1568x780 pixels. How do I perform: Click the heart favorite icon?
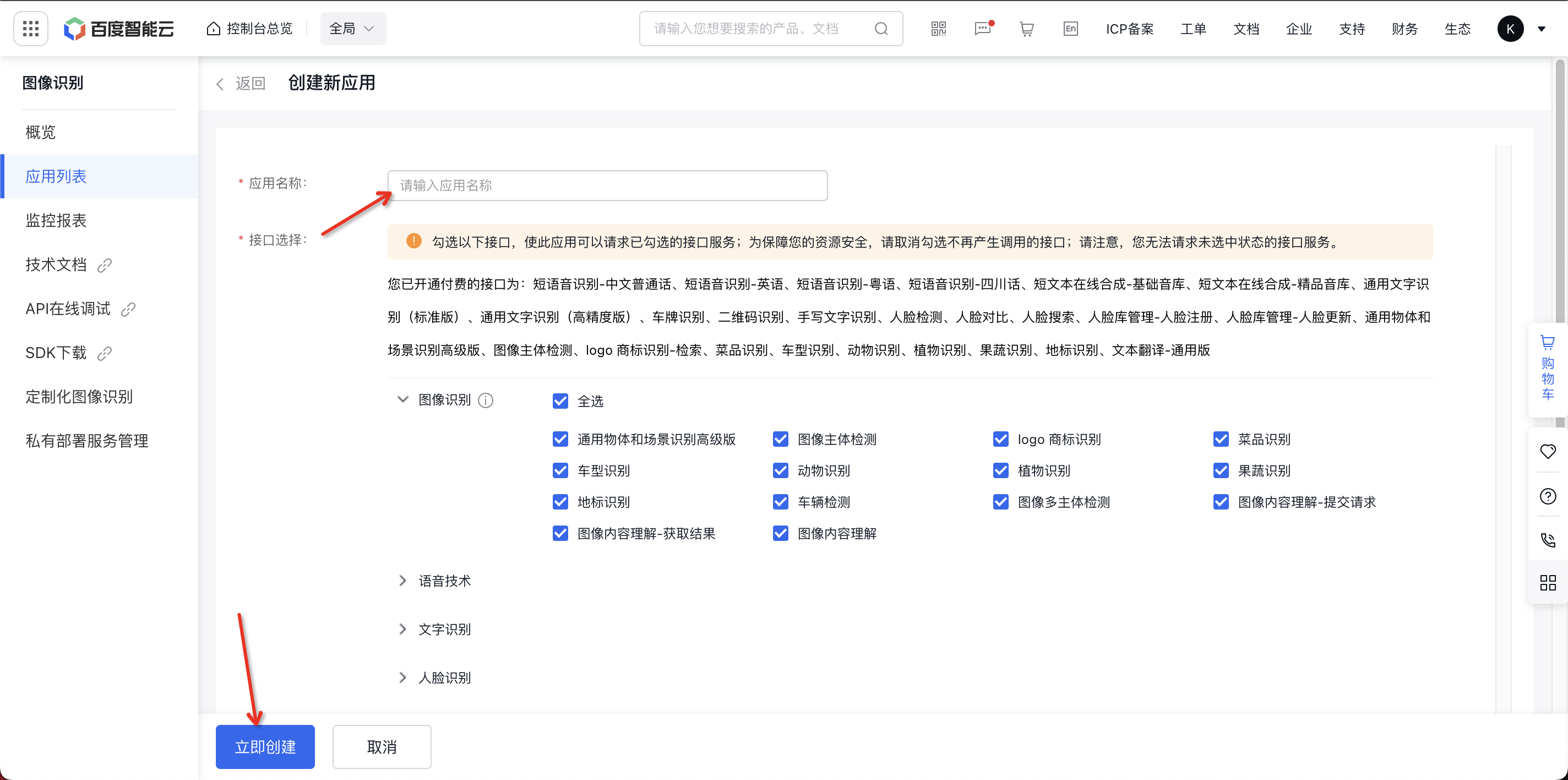click(x=1547, y=451)
